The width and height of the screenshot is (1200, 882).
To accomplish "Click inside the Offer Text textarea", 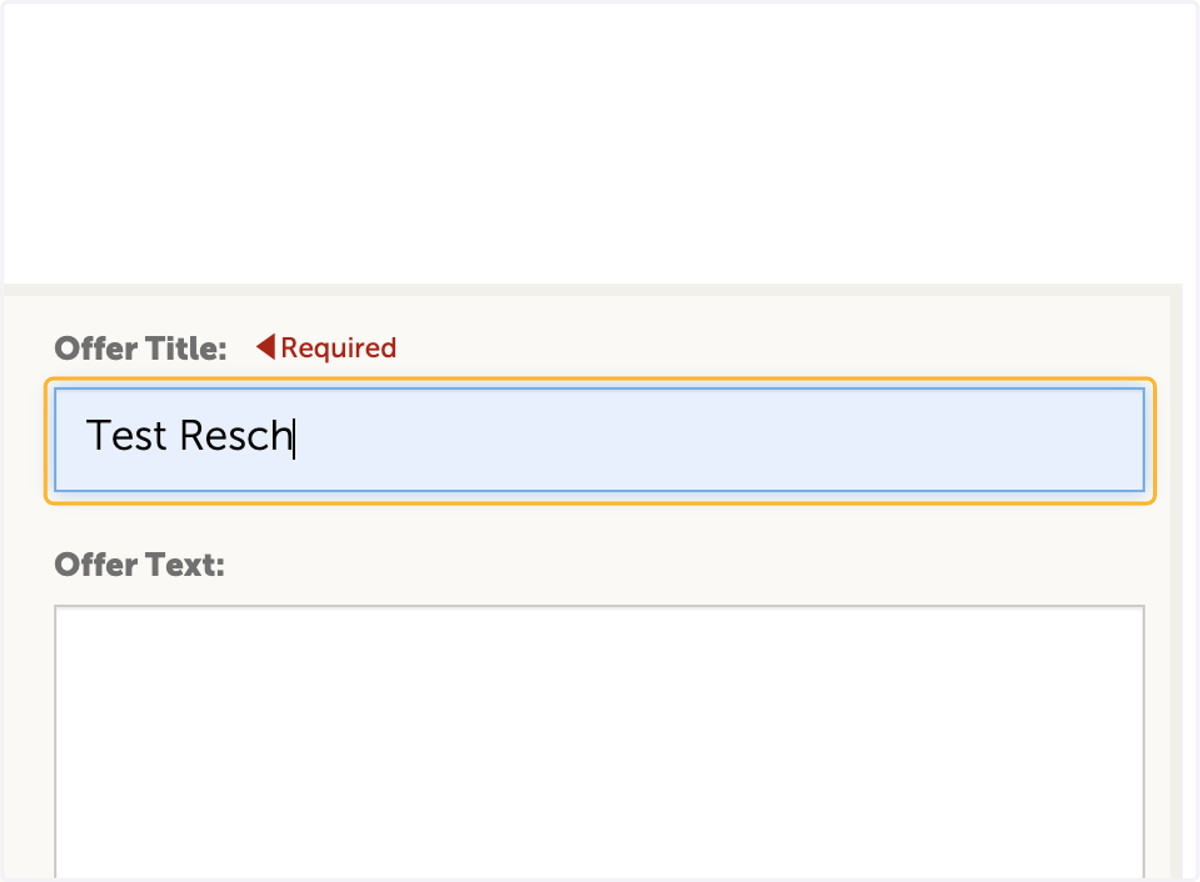I will tap(599, 742).
